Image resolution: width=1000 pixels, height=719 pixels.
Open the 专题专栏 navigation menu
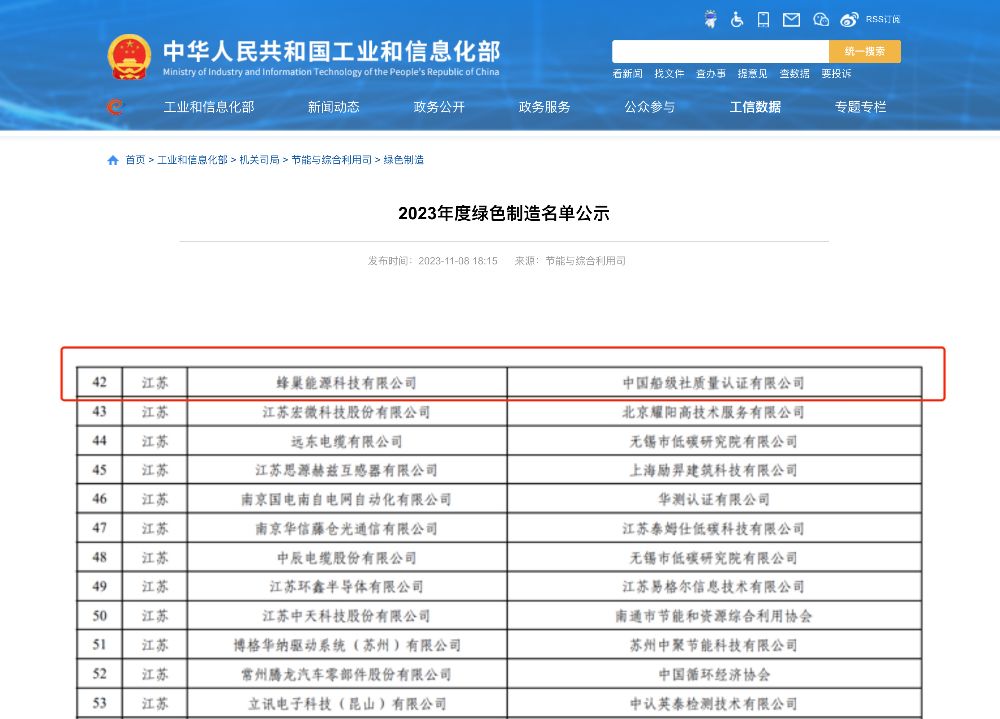point(860,107)
